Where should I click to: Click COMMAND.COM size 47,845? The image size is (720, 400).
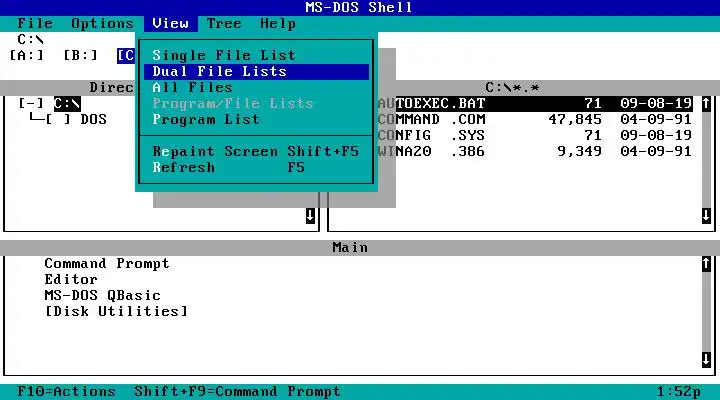click(575, 119)
